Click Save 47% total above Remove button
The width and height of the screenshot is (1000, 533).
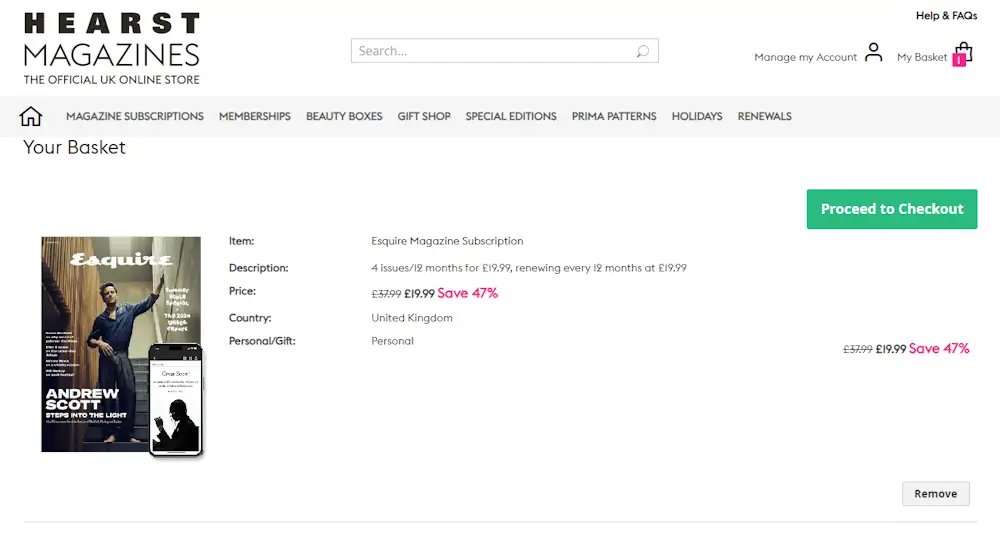[x=939, y=348]
